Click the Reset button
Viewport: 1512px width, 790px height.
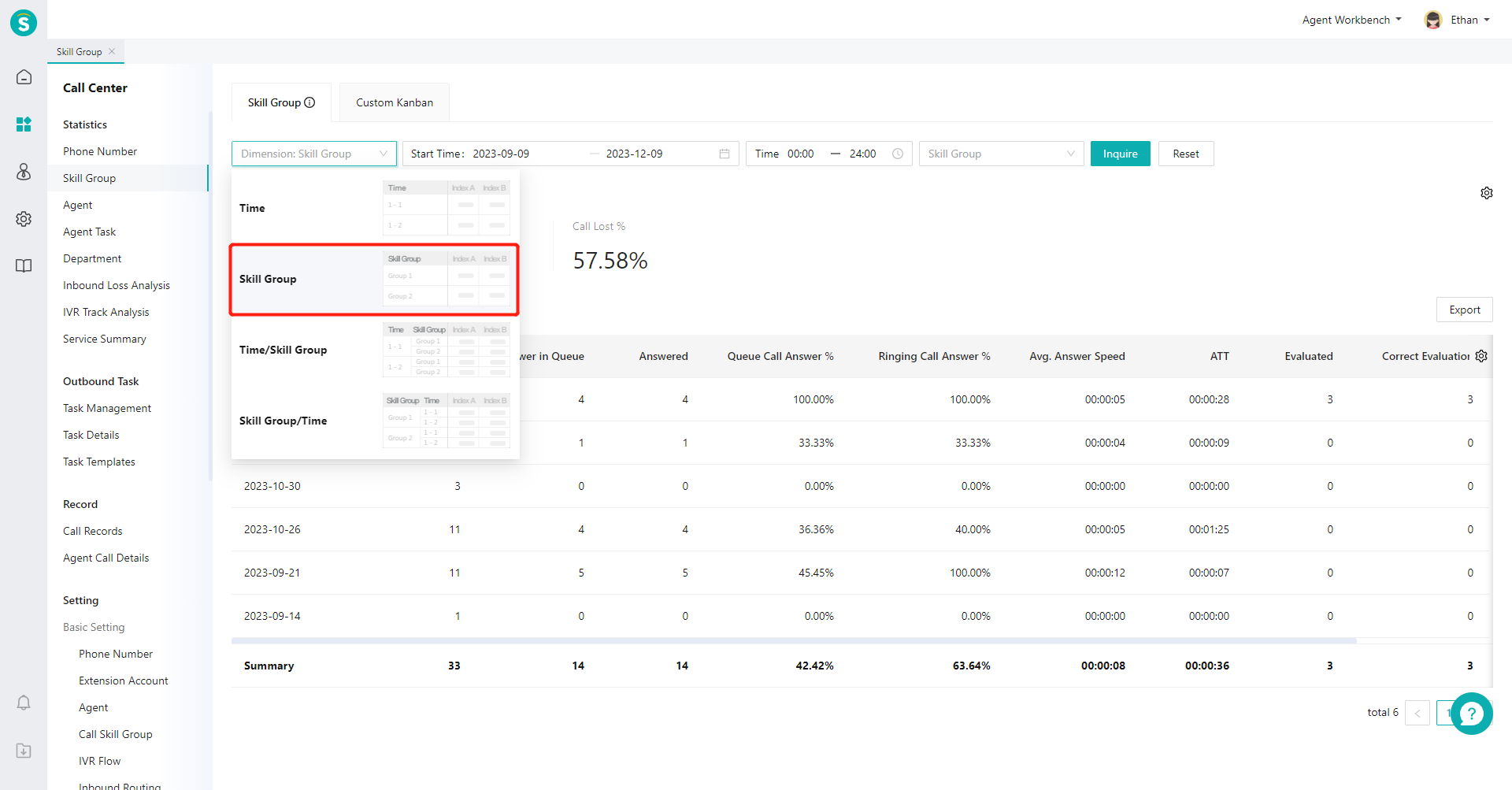(1186, 154)
